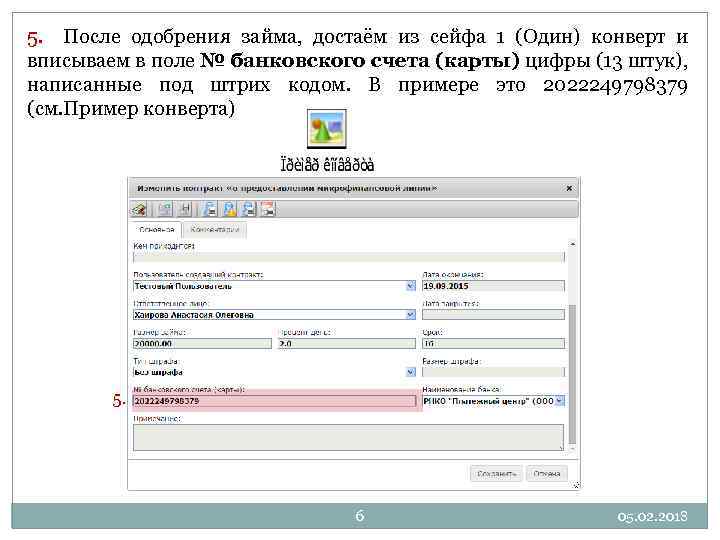This screenshot has height=540, width=720.
Task: Click the slide date 05.02.2018
Action: pos(652,517)
